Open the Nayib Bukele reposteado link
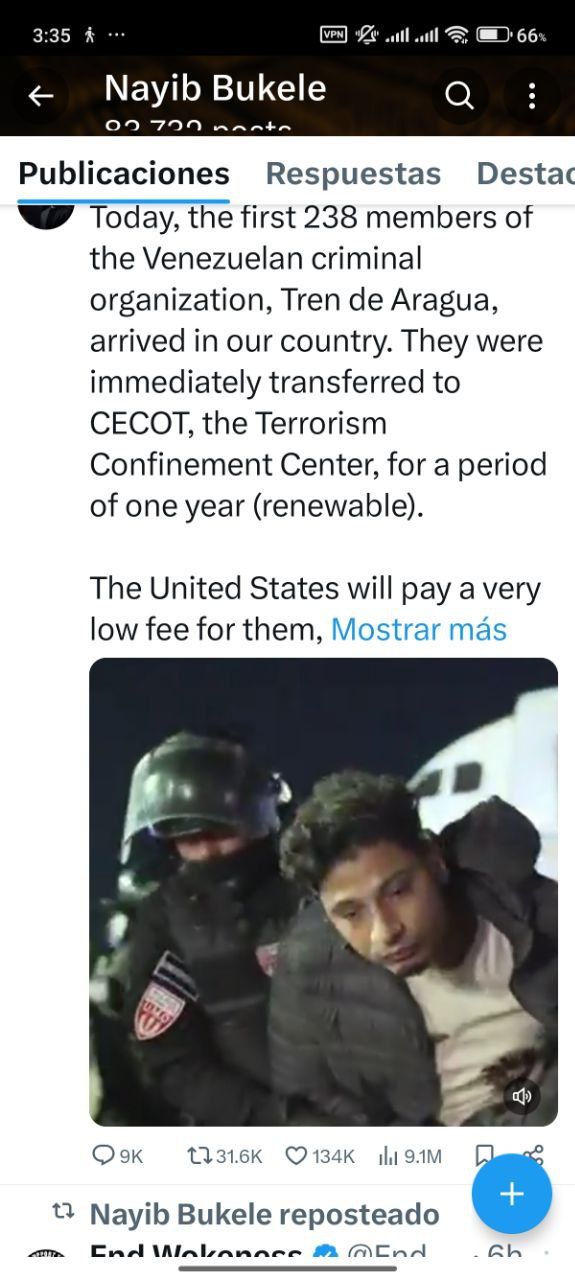Viewport: 575px width, 1280px height. 265,1214
